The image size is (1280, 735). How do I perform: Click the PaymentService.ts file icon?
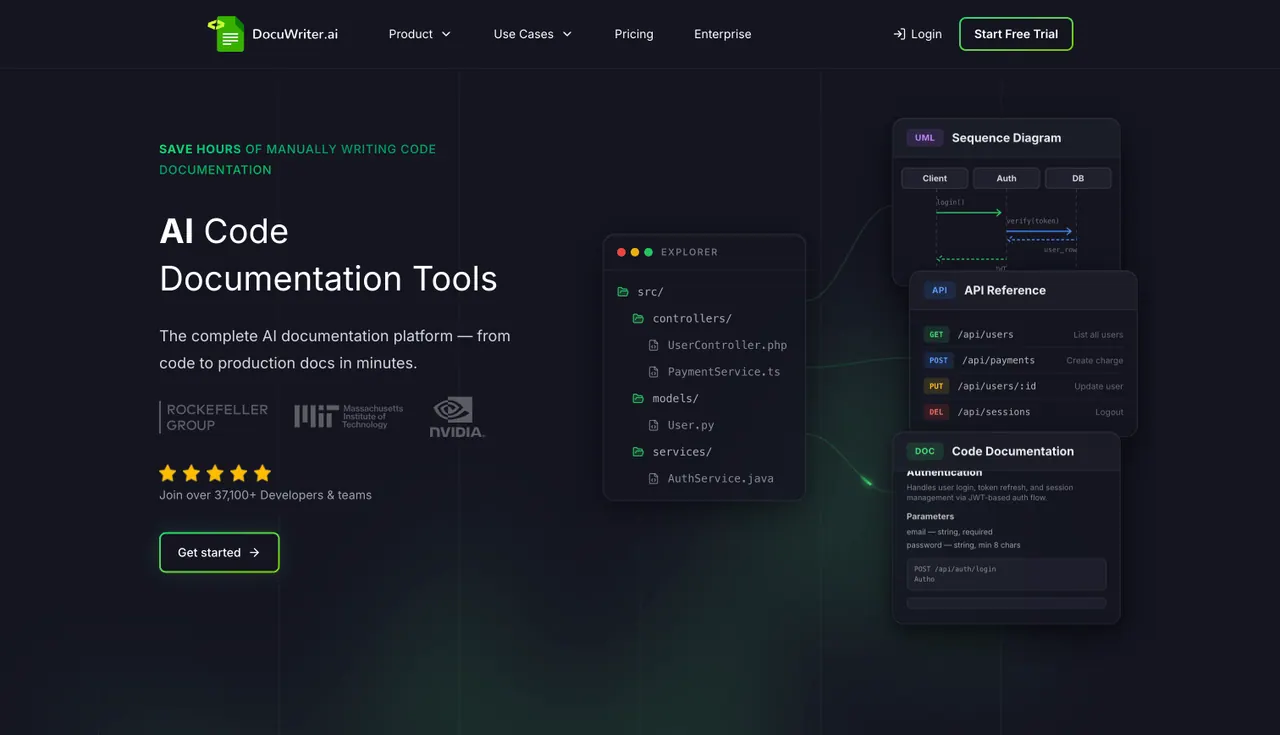pos(653,372)
